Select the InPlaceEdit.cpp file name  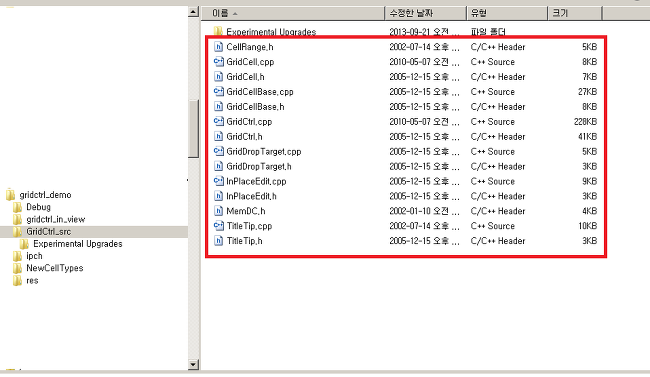(x=256, y=181)
